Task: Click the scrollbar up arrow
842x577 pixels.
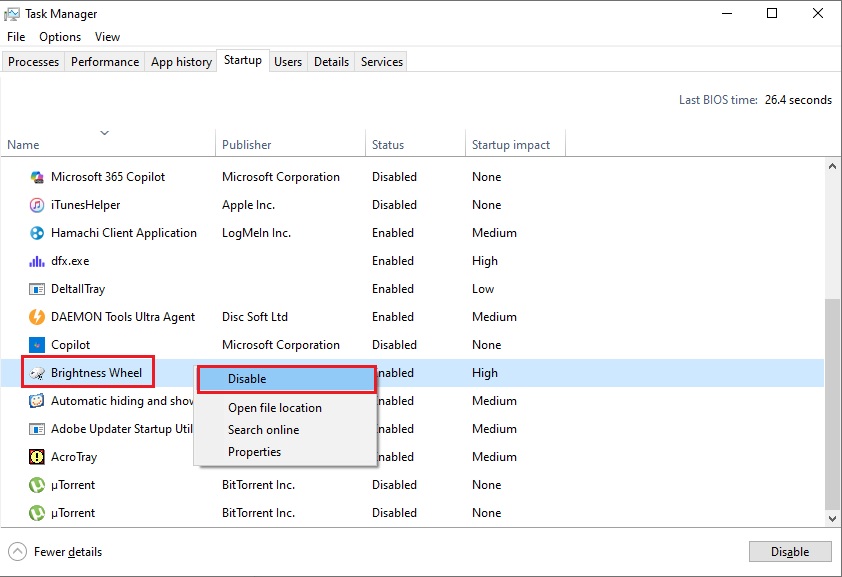Action: 832,166
